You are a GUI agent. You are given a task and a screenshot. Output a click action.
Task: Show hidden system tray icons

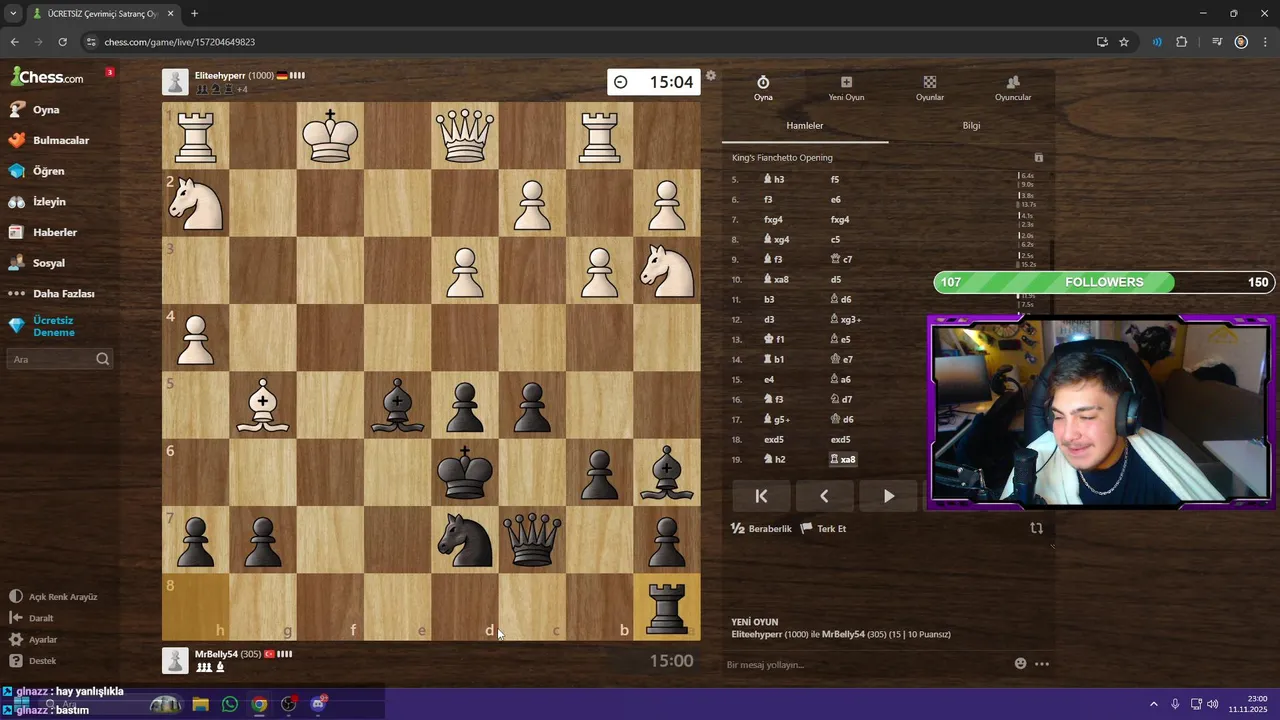(x=1153, y=704)
